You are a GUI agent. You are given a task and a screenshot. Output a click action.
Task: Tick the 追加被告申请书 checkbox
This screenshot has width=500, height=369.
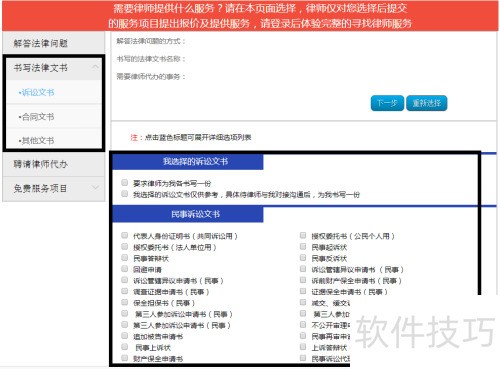pyautogui.click(x=125, y=336)
